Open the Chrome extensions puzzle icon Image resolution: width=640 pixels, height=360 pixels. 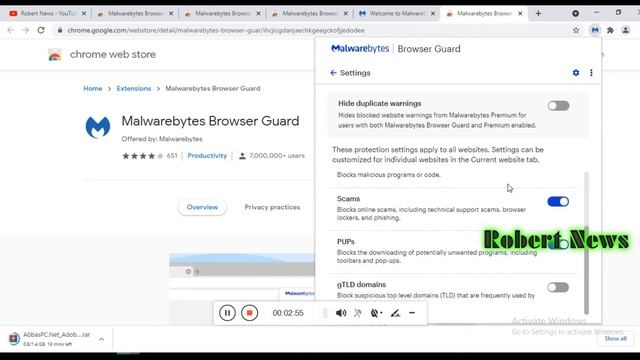click(610, 30)
